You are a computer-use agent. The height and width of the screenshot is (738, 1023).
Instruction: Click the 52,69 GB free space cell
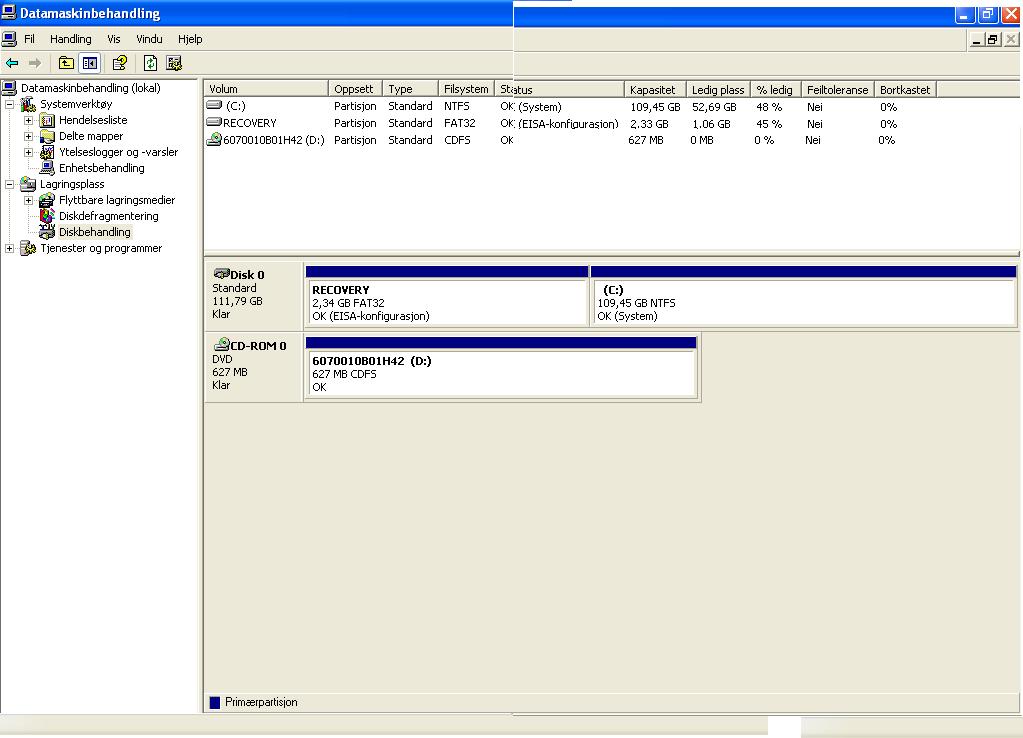coord(714,107)
